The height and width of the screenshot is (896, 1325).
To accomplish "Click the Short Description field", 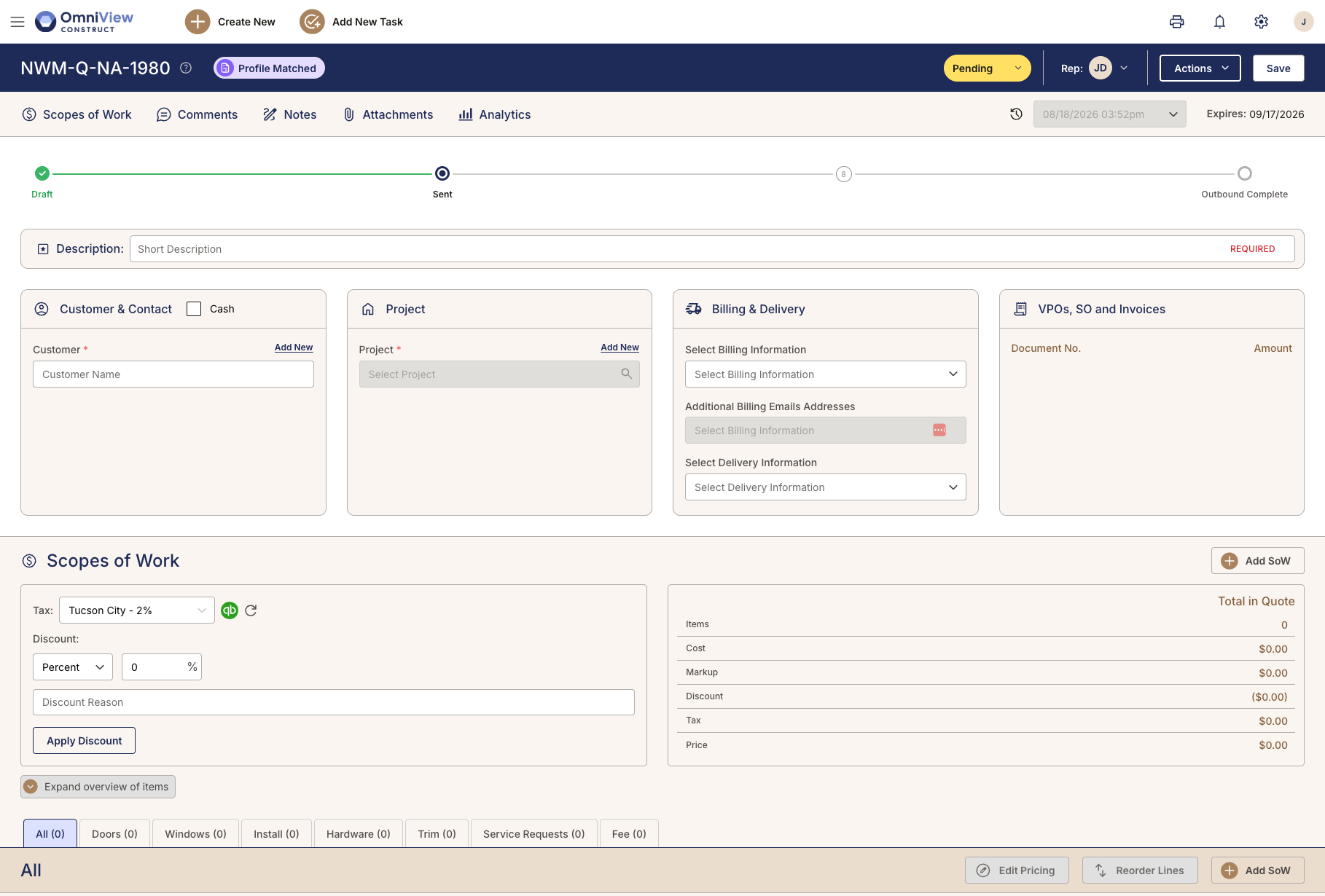I will (712, 249).
